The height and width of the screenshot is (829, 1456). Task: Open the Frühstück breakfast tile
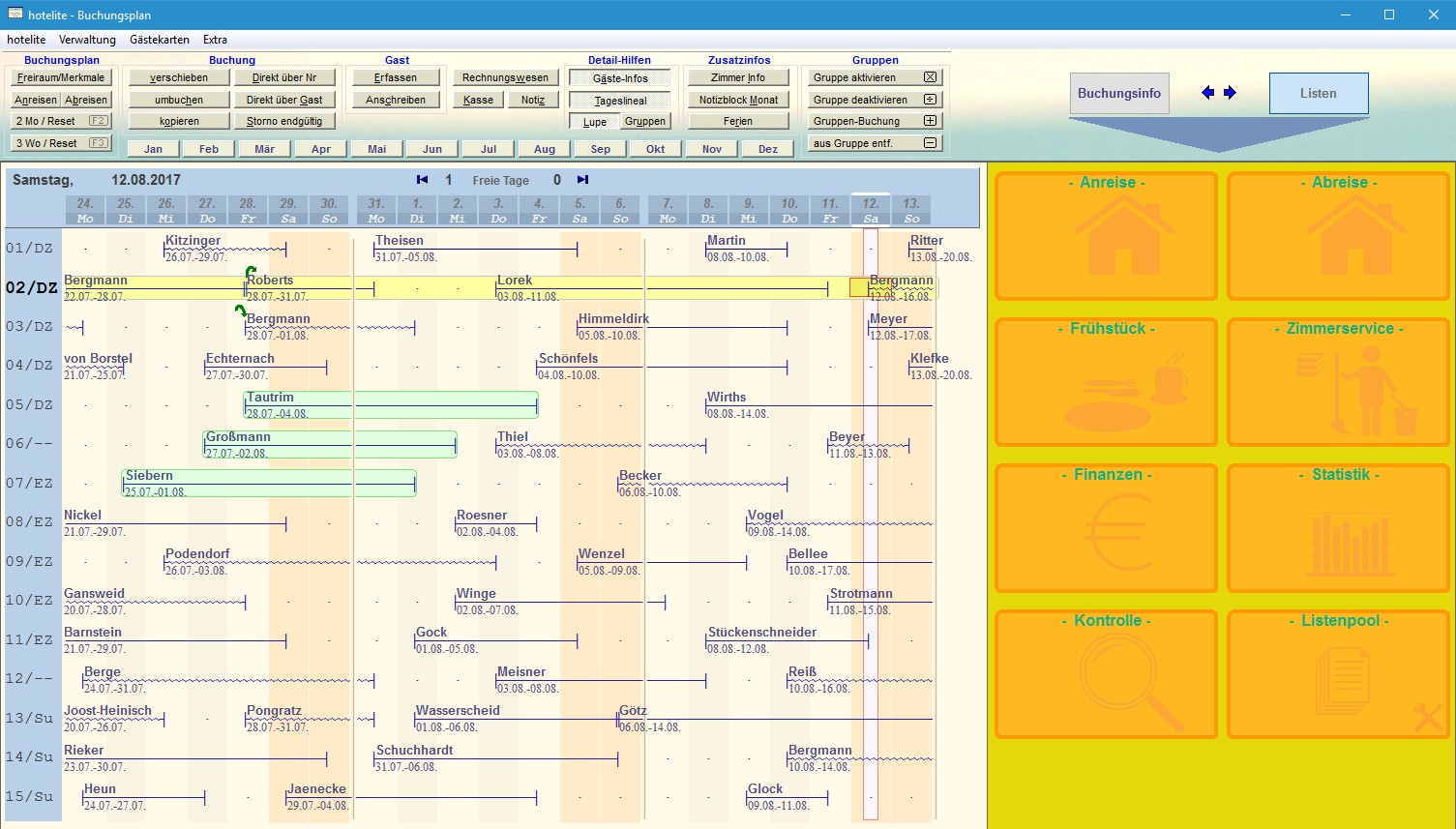click(1106, 382)
